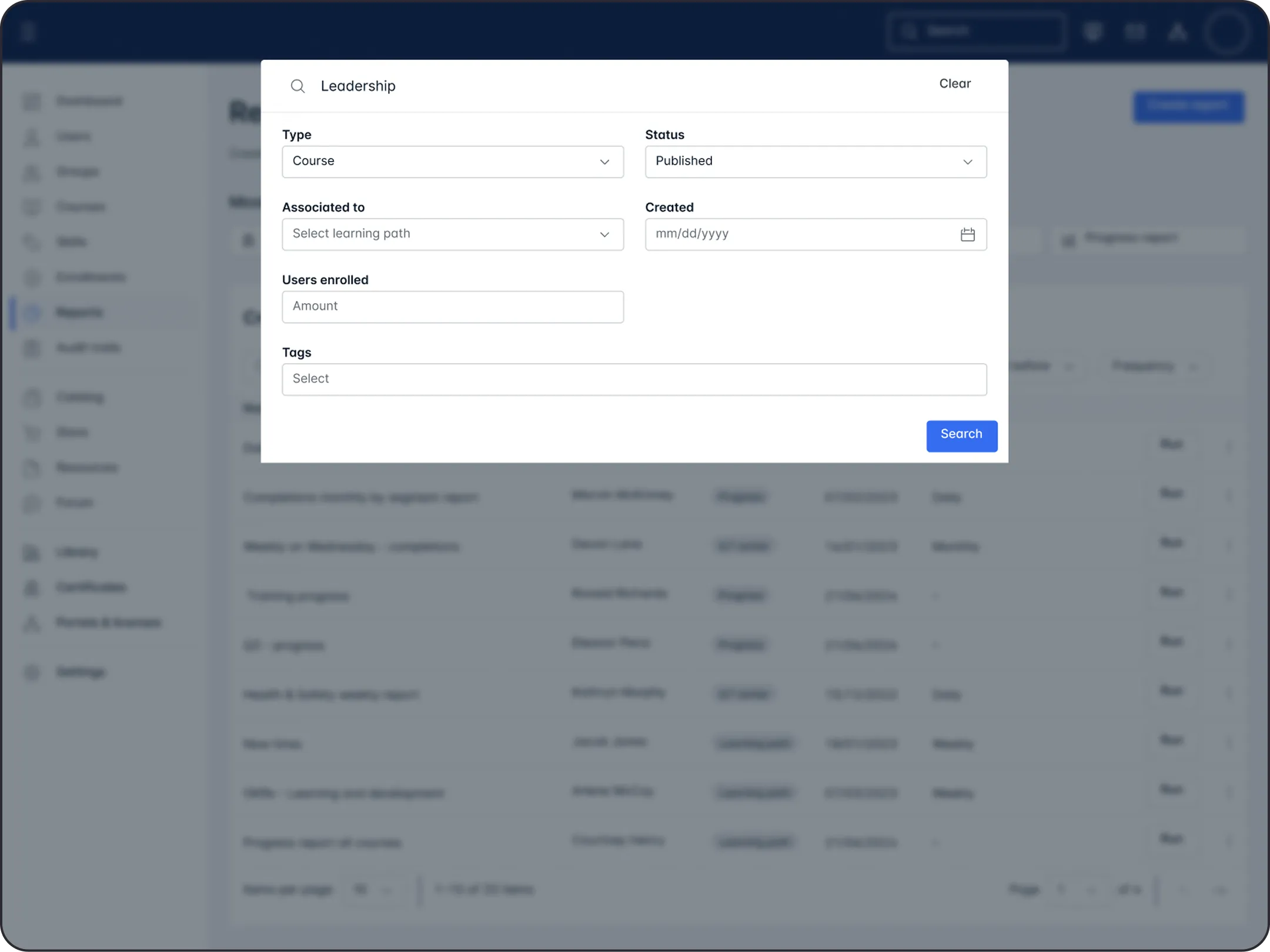Click the magnifier icon beside Leadership

tap(298, 86)
